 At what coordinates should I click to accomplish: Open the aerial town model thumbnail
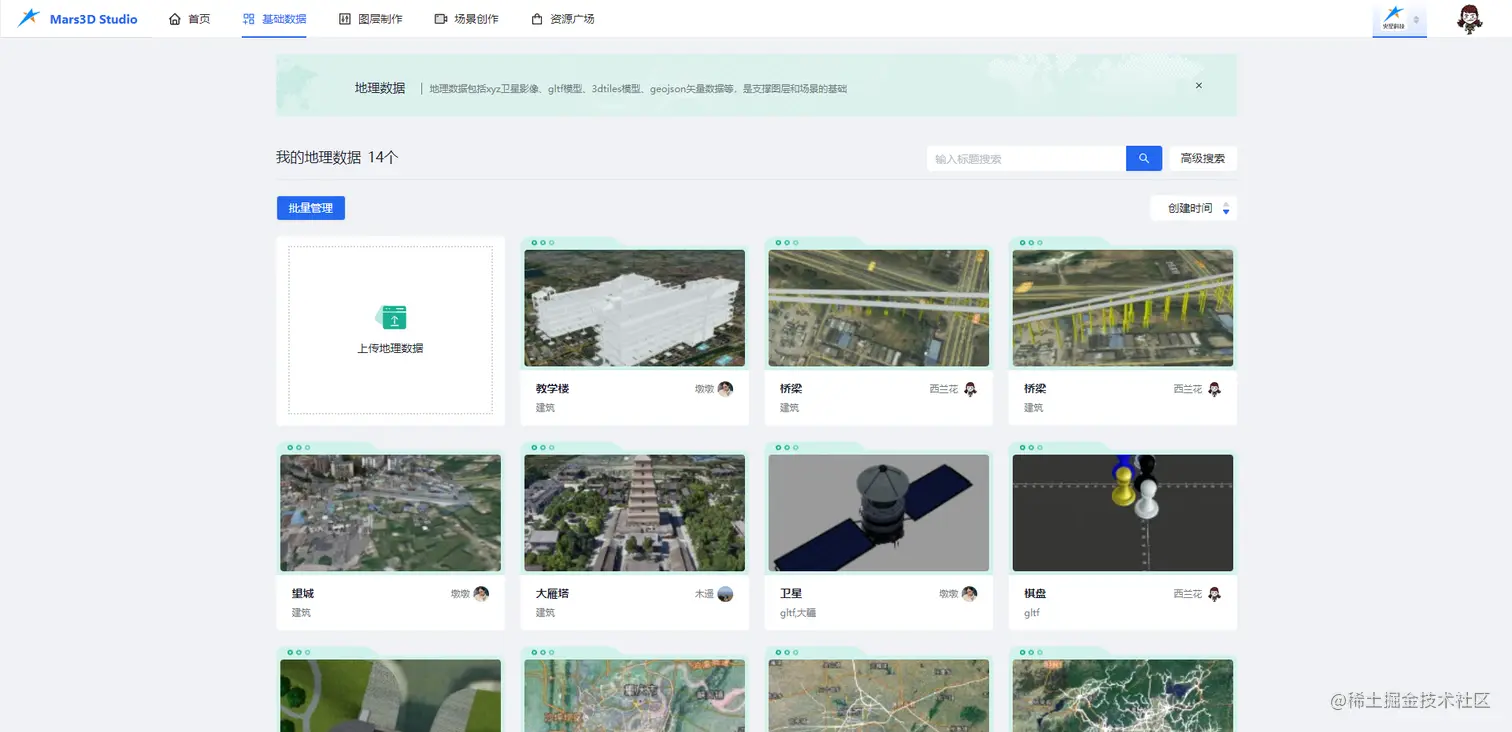[391, 513]
